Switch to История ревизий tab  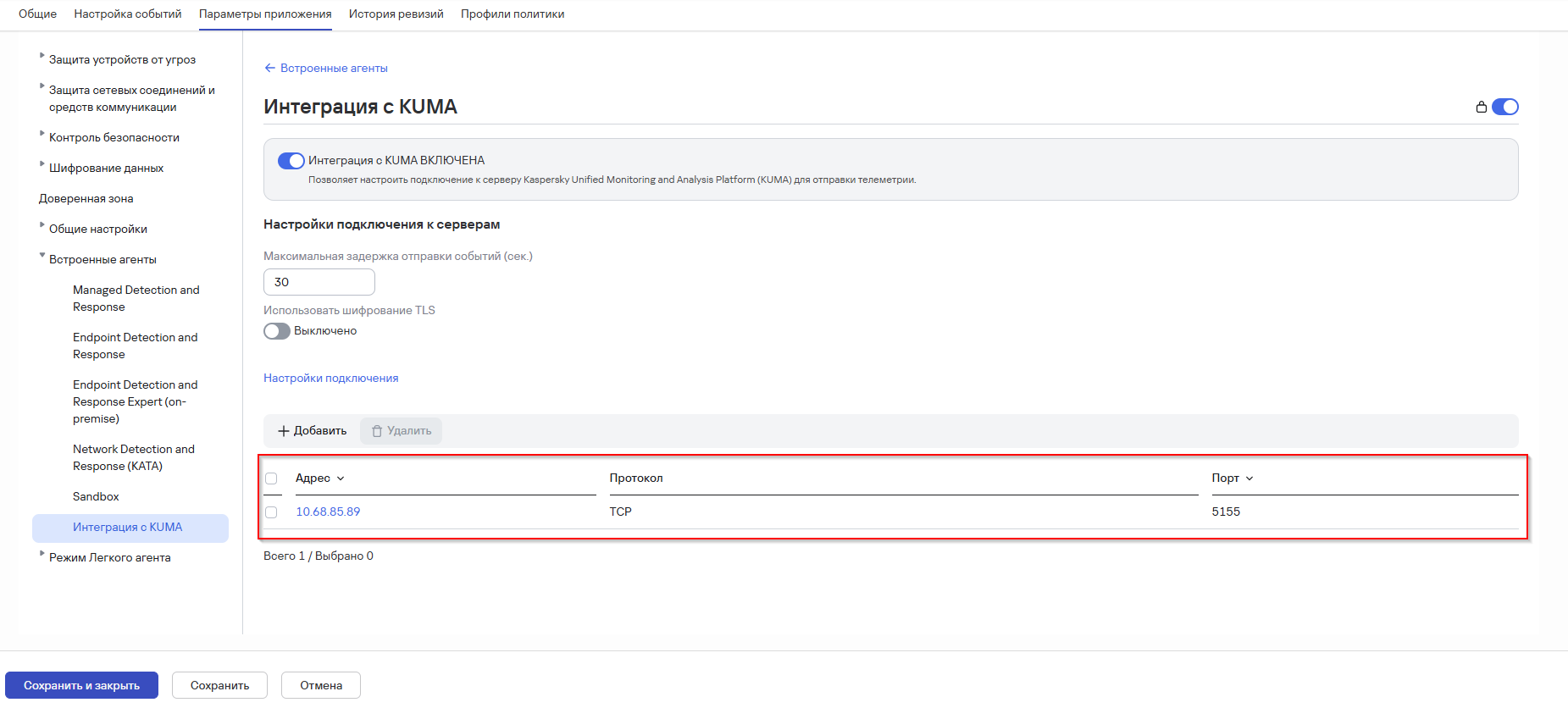[x=396, y=14]
